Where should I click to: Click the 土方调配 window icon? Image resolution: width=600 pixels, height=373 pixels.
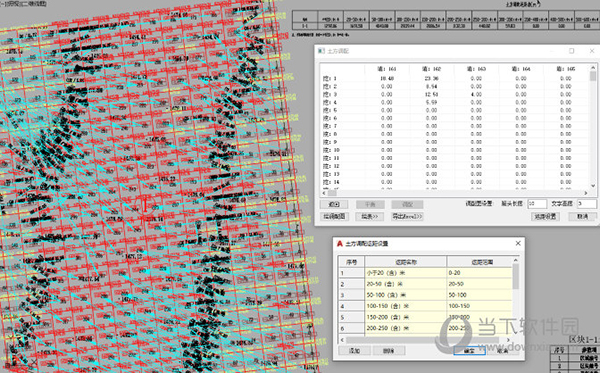tap(321, 51)
